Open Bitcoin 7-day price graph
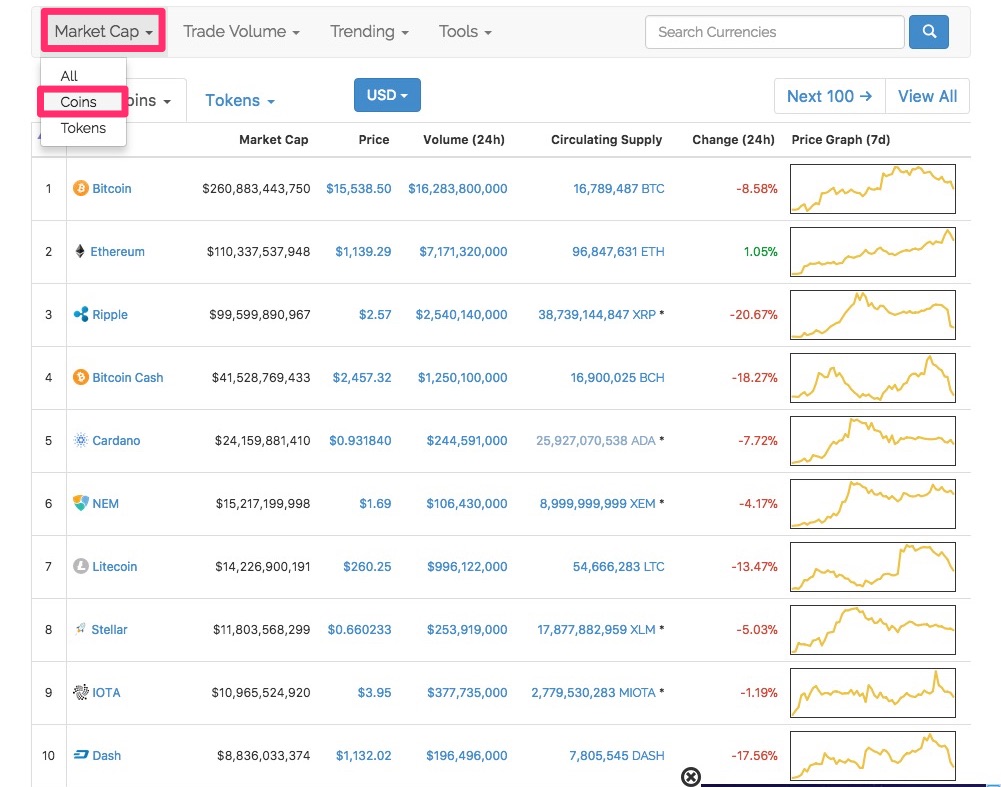The image size is (1001, 787). tap(873, 189)
